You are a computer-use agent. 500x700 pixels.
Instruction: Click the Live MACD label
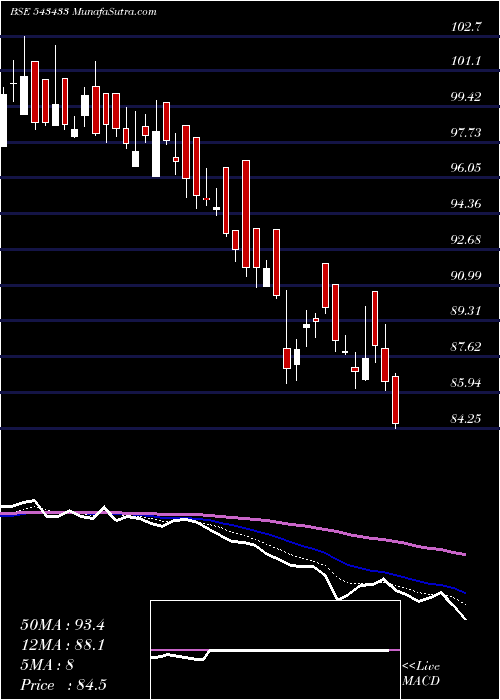(421, 674)
